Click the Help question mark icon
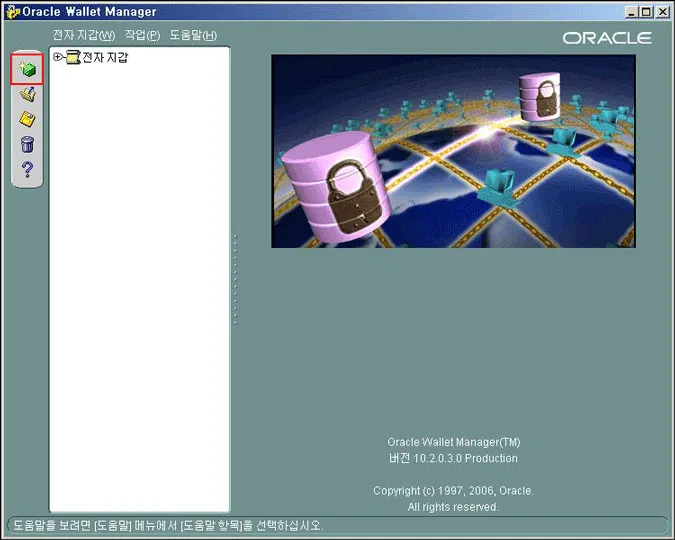This screenshot has width=675, height=540. [28, 170]
